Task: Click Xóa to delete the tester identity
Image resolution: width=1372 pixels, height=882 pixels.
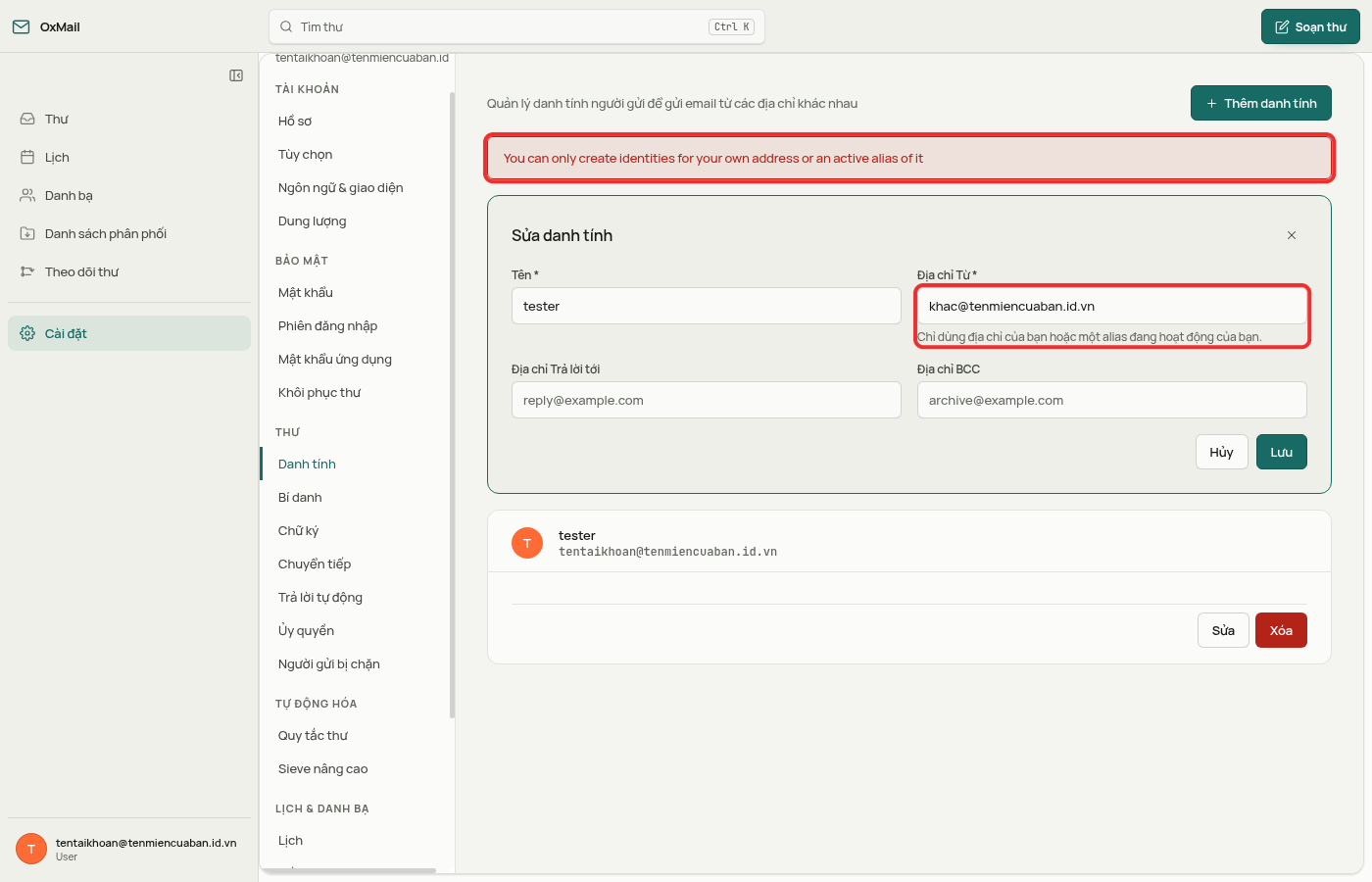Action: [1281, 630]
